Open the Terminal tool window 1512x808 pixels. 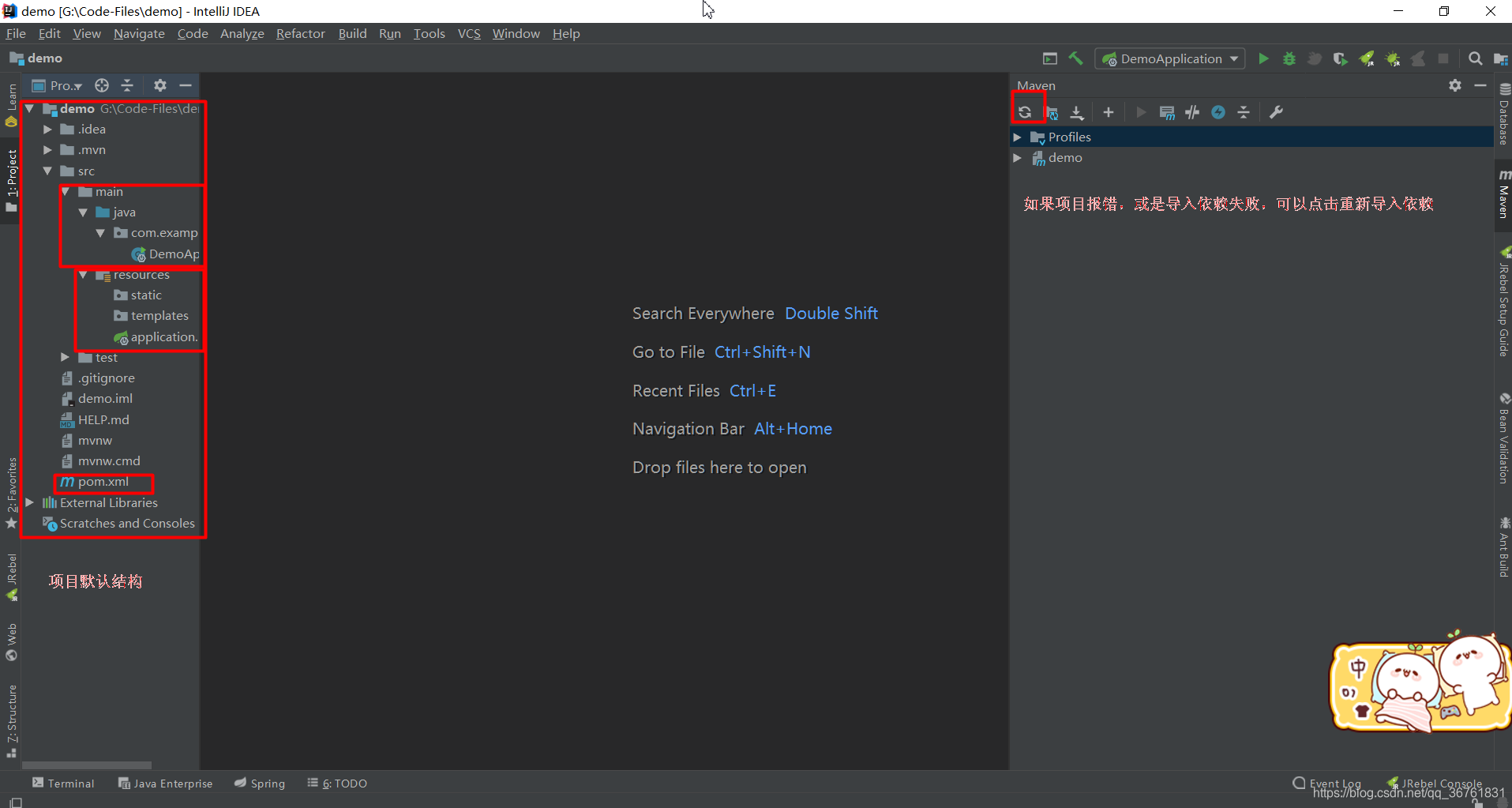pyautogui.click(x=63, y=784)
